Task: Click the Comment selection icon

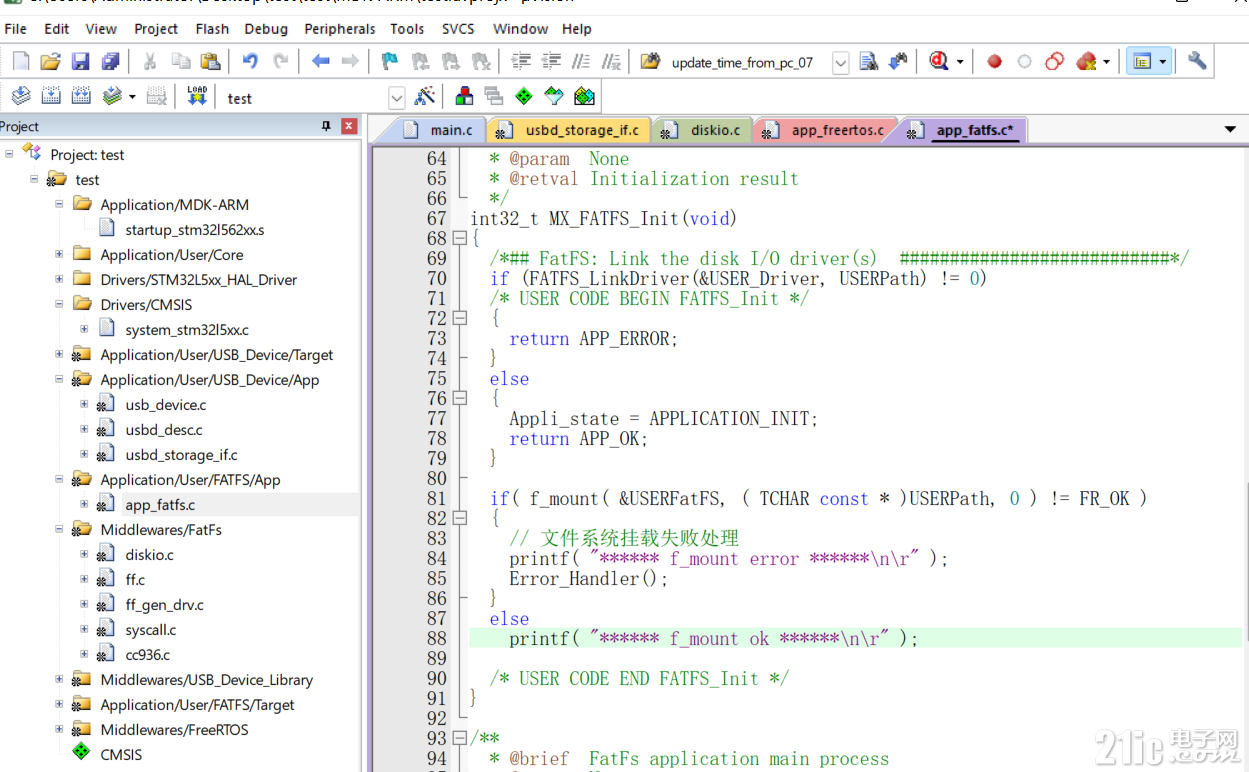Action: pyautogui.click(x=581, y=62)
